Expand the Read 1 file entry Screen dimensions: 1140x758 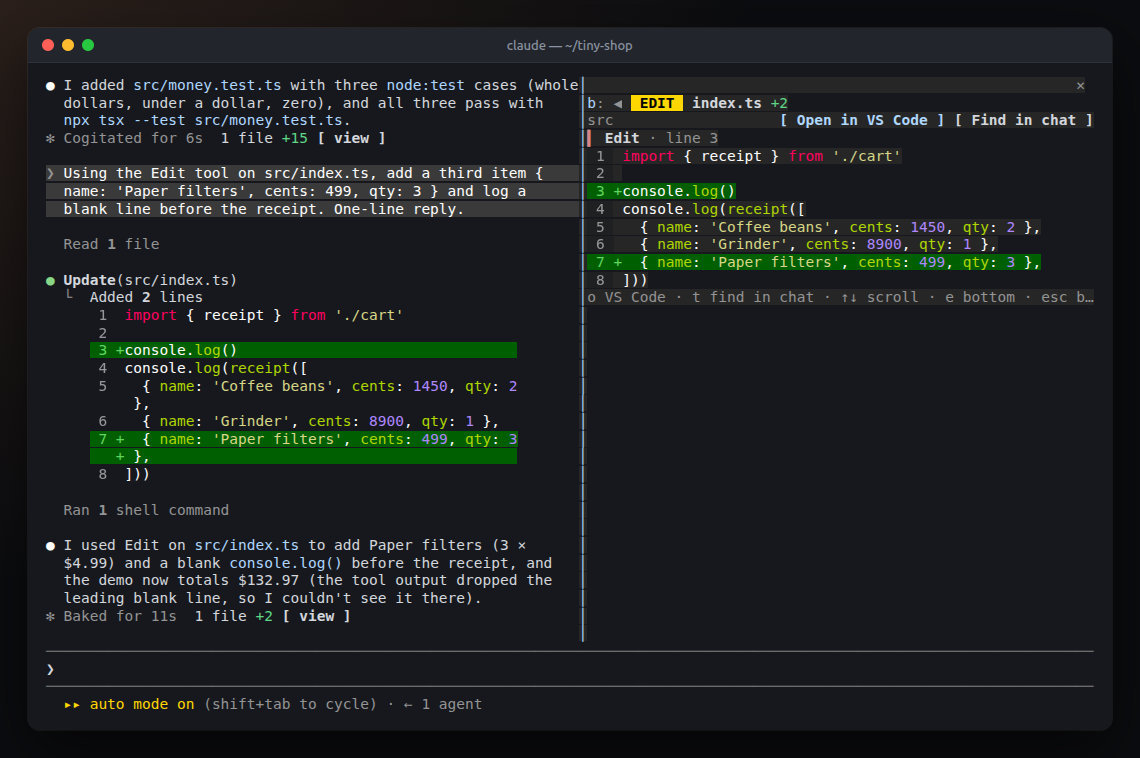pos(111,244)
